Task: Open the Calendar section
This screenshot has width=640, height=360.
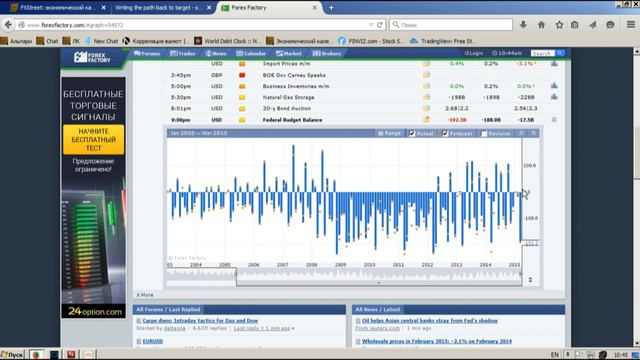Action: (251, 53)
